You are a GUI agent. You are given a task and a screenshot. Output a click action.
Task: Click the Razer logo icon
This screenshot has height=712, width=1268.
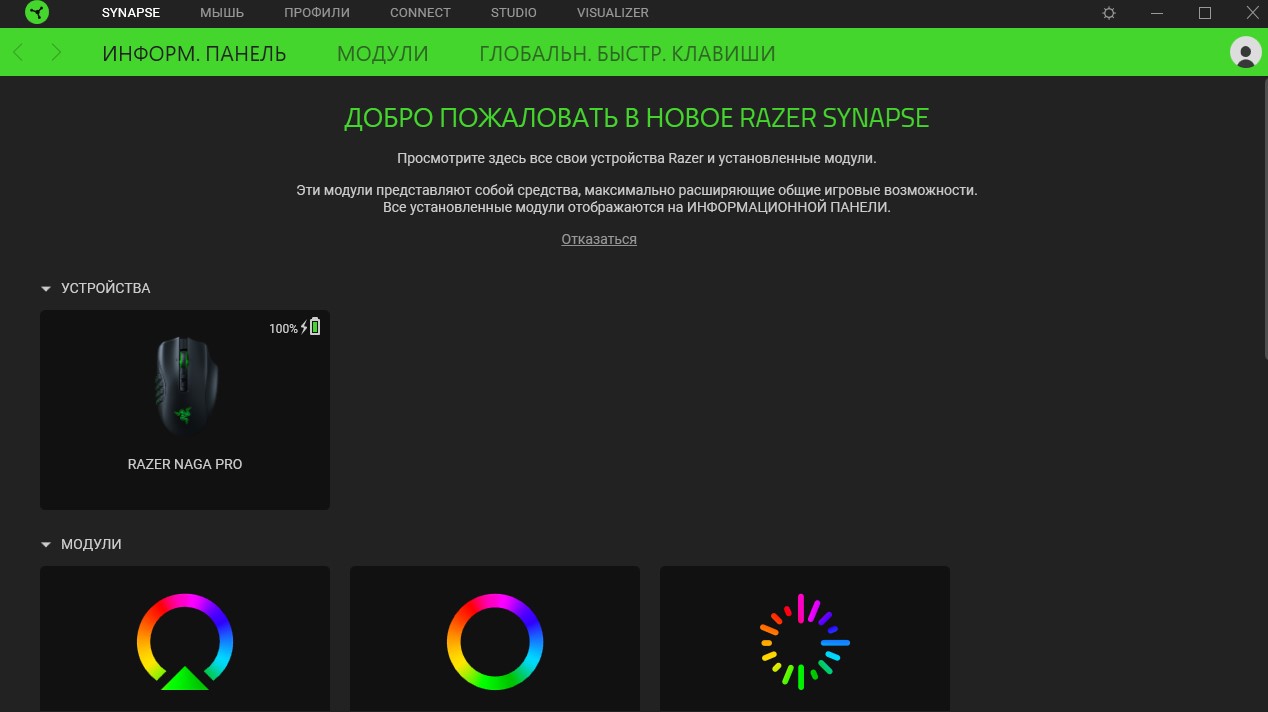[x=37, y=13]
